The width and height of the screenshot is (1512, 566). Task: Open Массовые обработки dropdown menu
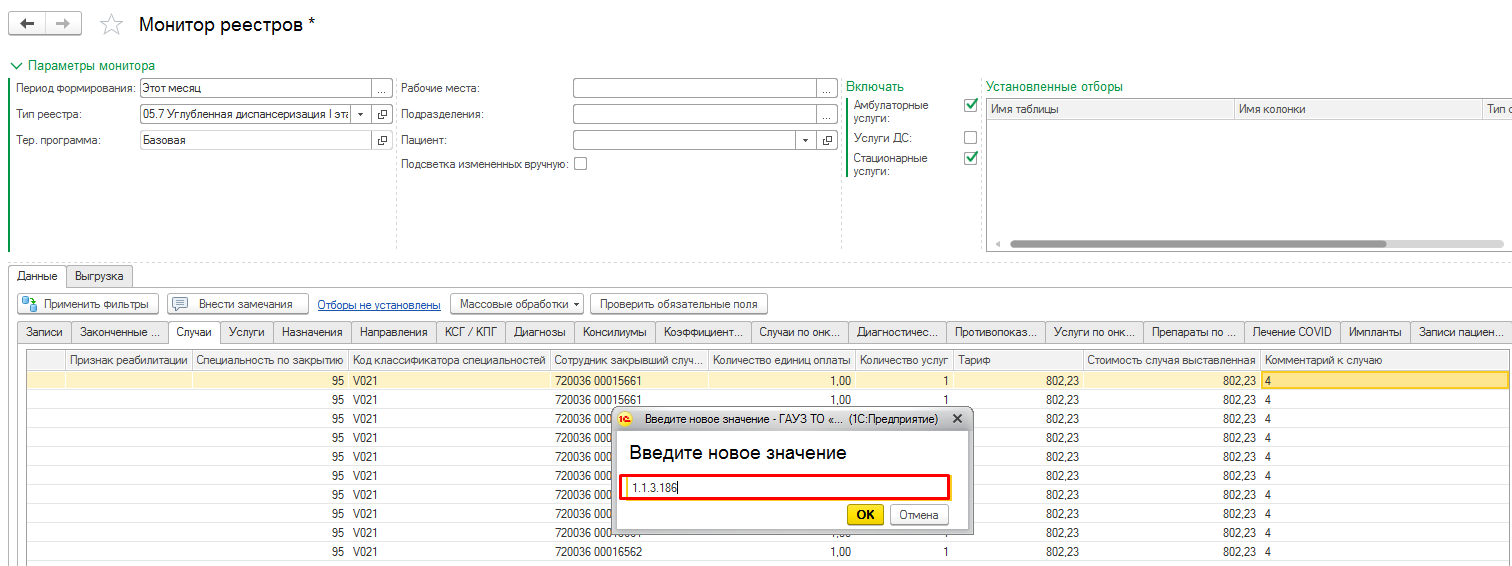click(516, 304)
